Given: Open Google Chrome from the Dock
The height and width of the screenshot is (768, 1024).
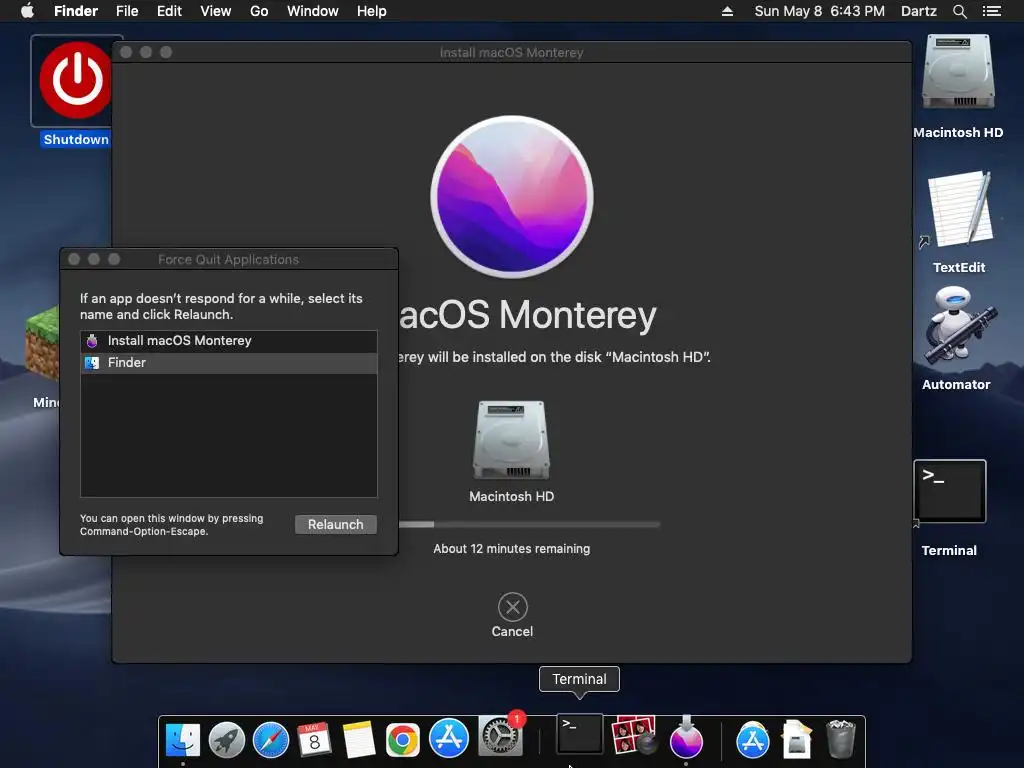Looking at the screenshot, I should 402,740.
